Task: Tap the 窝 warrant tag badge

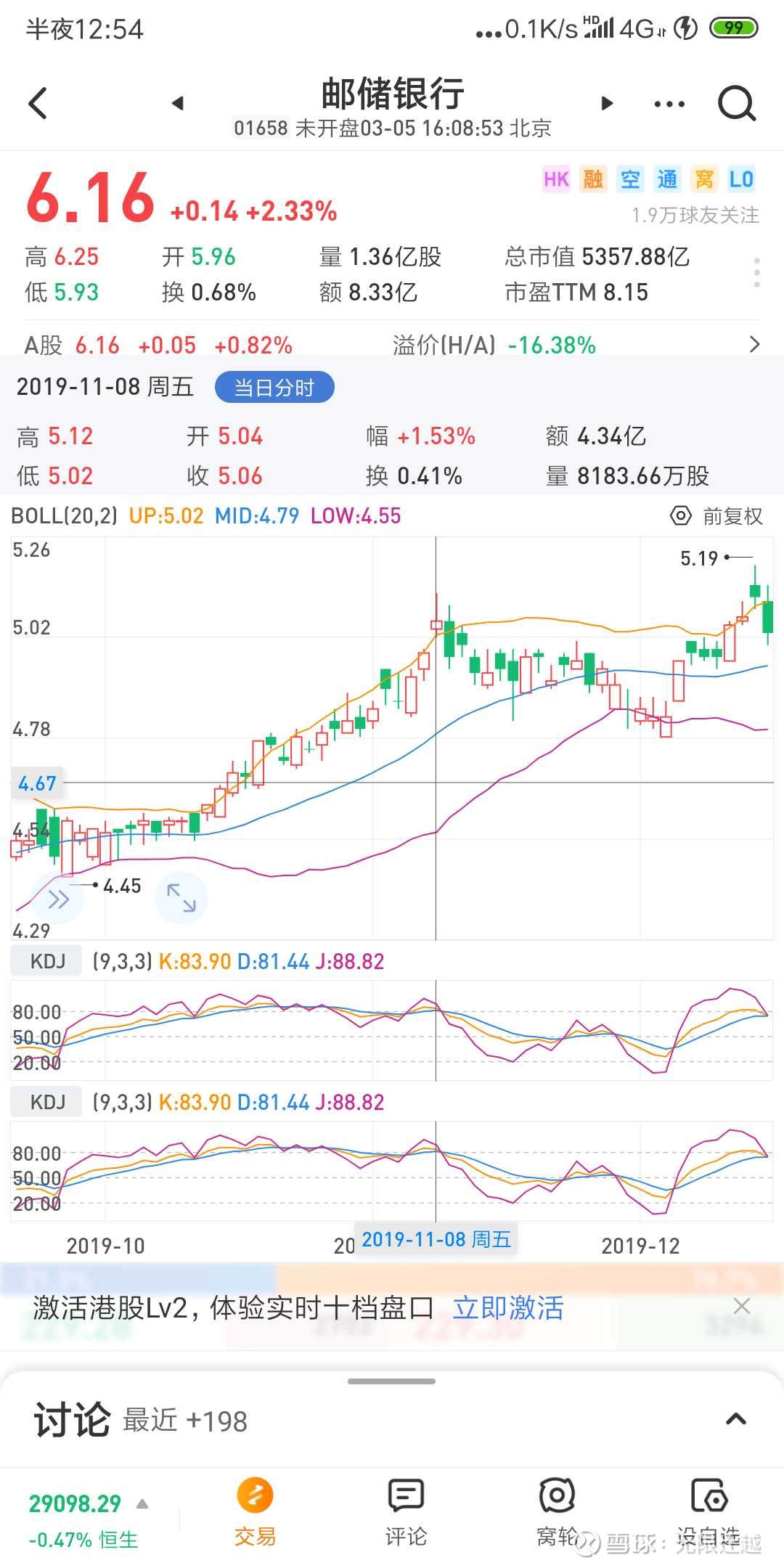Action: (x=704, y=179)
